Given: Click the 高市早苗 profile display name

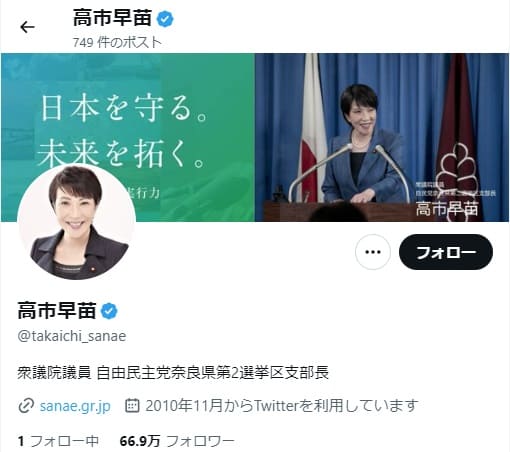Looking at the screenshot, I should coord(57,311).
